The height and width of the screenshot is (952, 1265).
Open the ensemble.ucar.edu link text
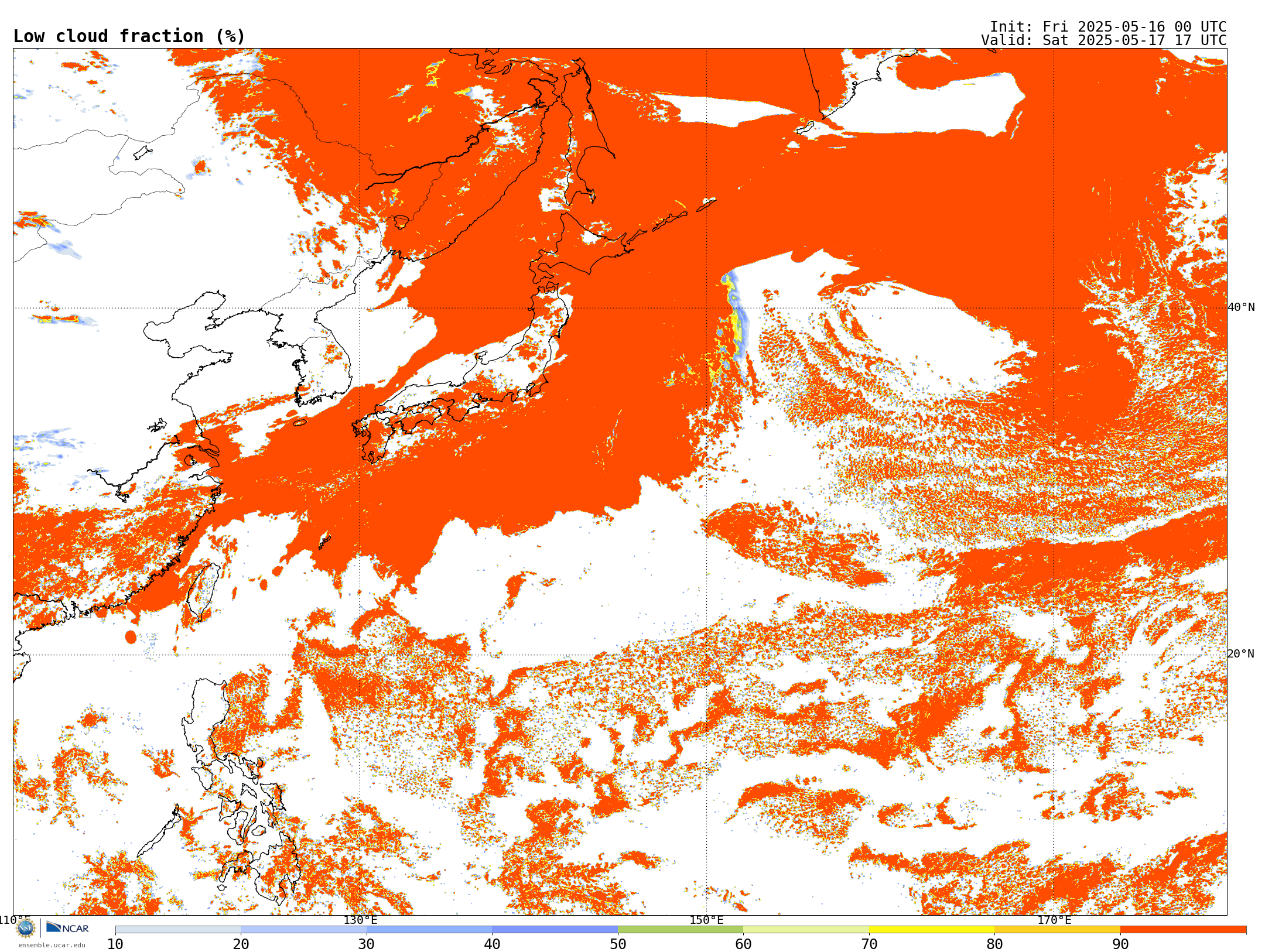52,945
